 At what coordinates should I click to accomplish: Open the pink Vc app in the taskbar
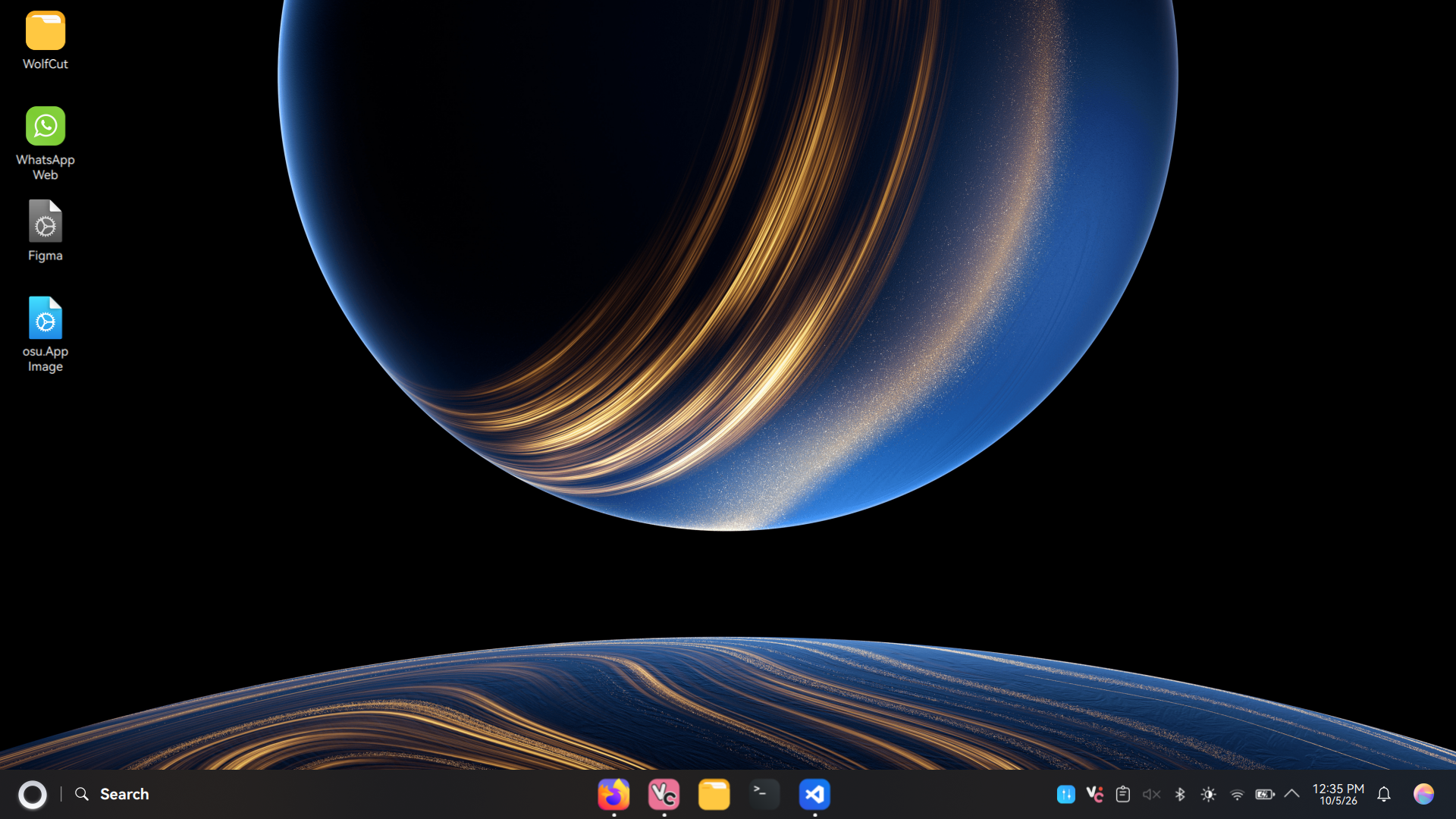tap(664, 795)
